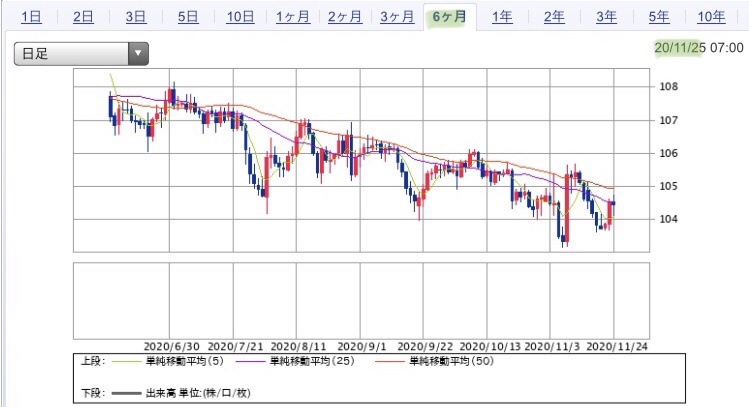The width and height of the screenshot is (749, 407).
Task: Select the 2年 chart period
Action: pyautogui.click(x=554, y=17)
